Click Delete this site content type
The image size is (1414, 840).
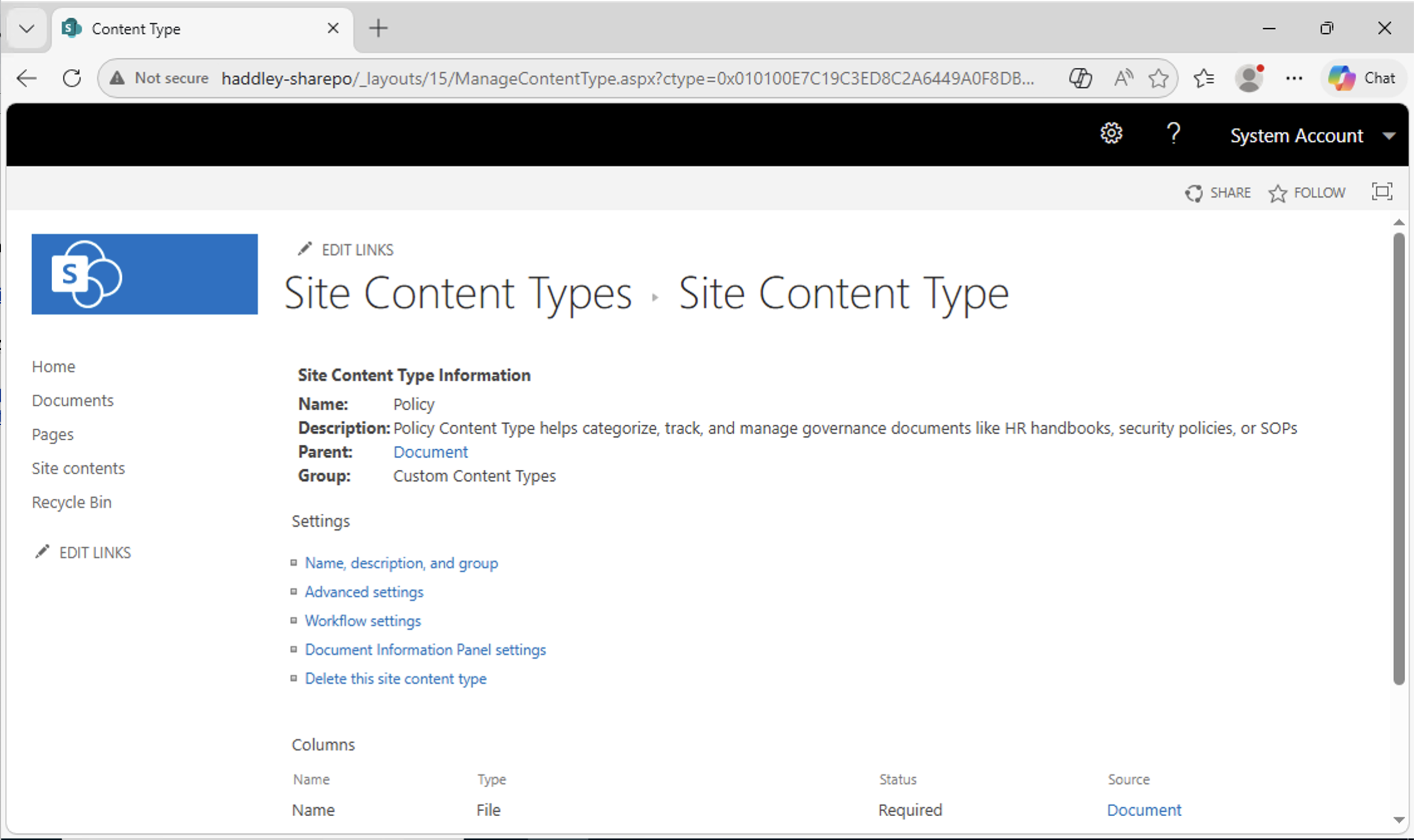point(396,679)
